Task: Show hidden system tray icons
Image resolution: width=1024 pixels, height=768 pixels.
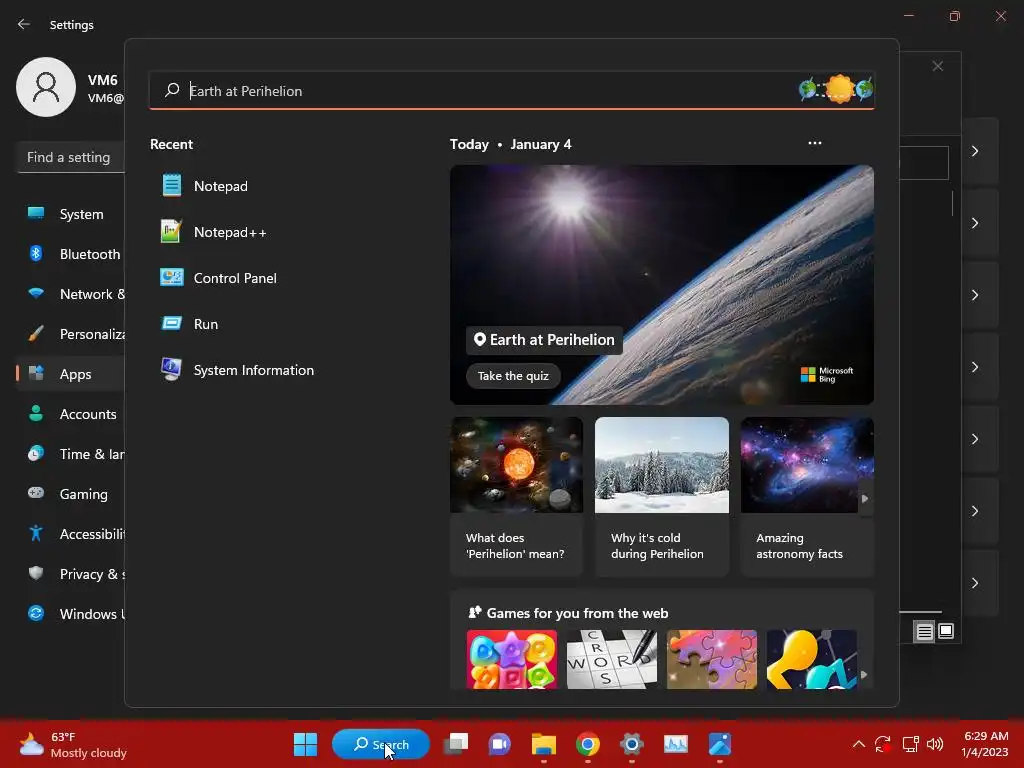Action: 859,744
